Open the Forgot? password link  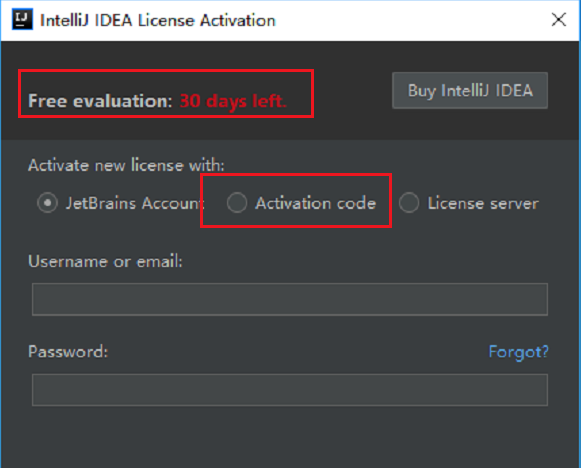point(518,352)
